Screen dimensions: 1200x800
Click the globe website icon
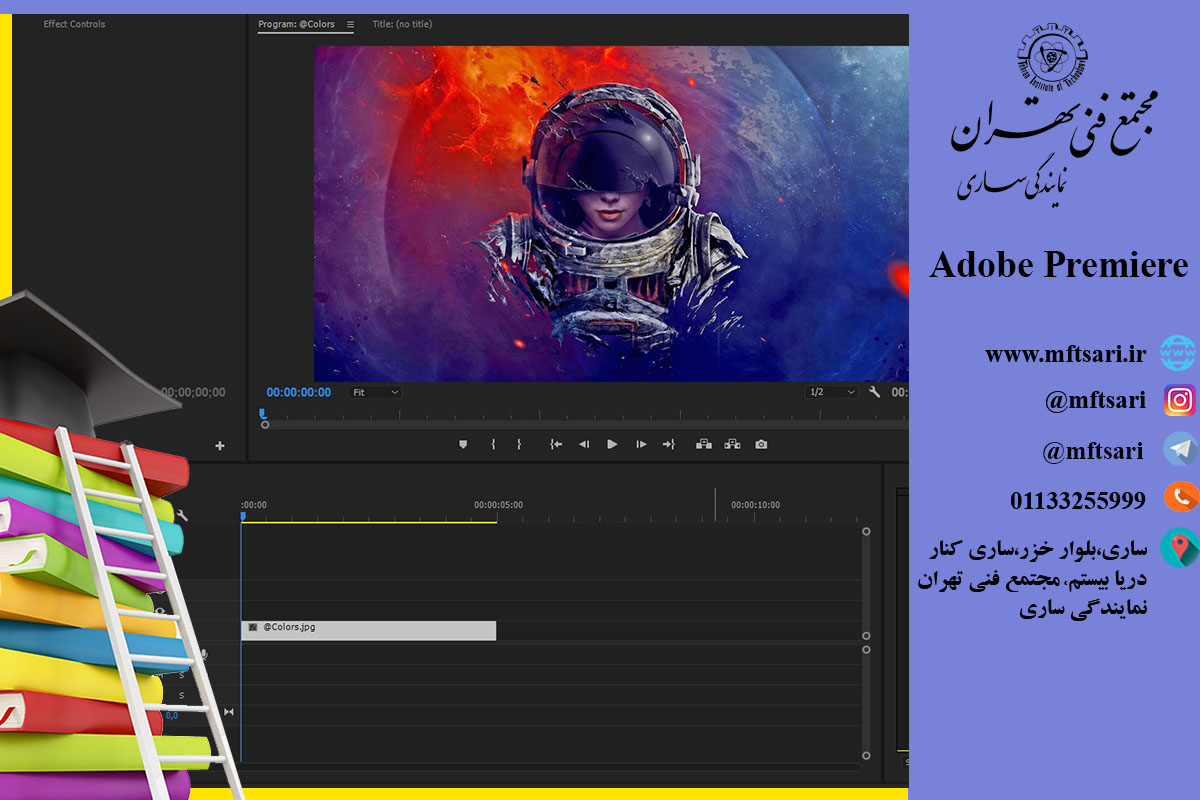click(x=1177, y=353)
